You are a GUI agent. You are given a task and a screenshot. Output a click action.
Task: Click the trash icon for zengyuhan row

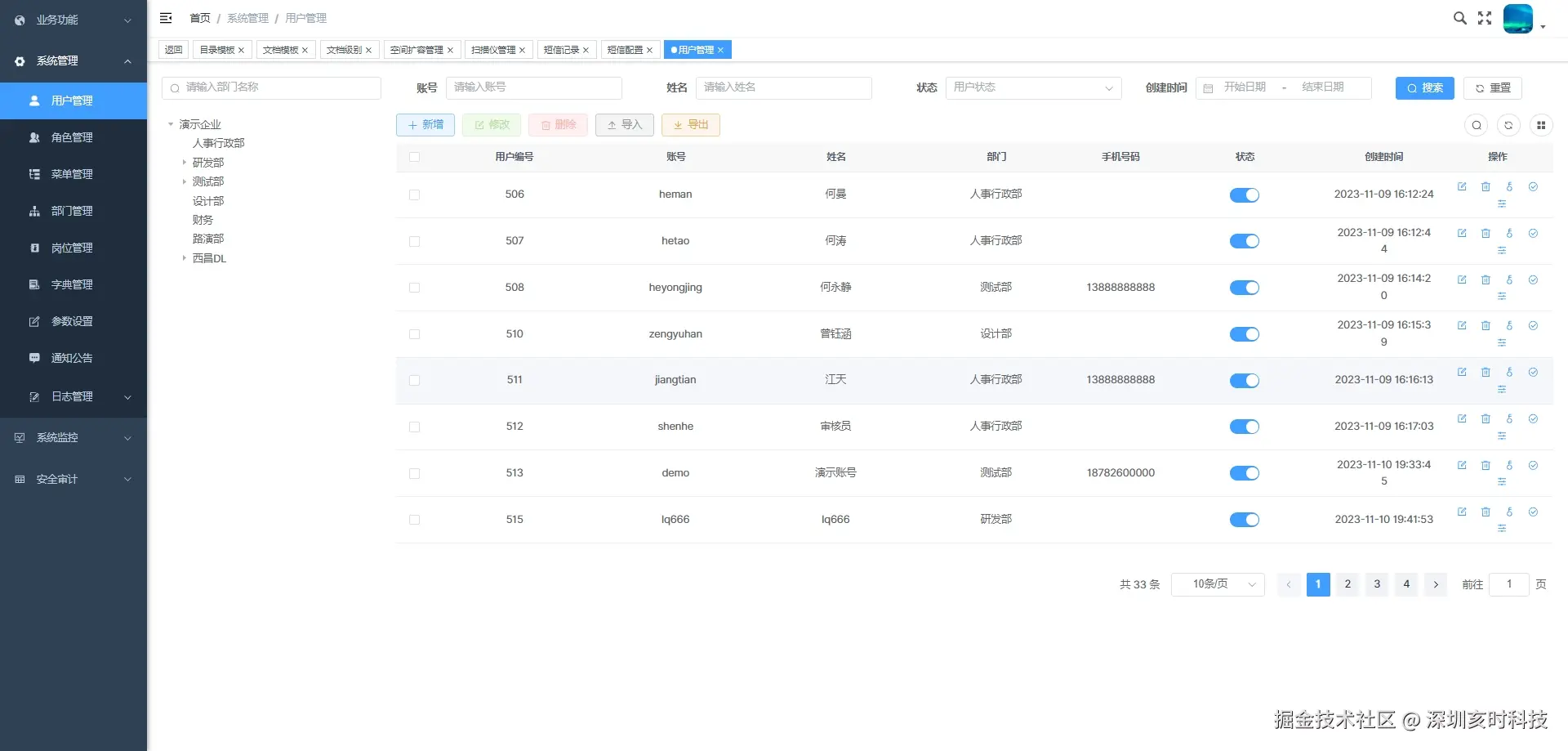tap(1486, 325)
